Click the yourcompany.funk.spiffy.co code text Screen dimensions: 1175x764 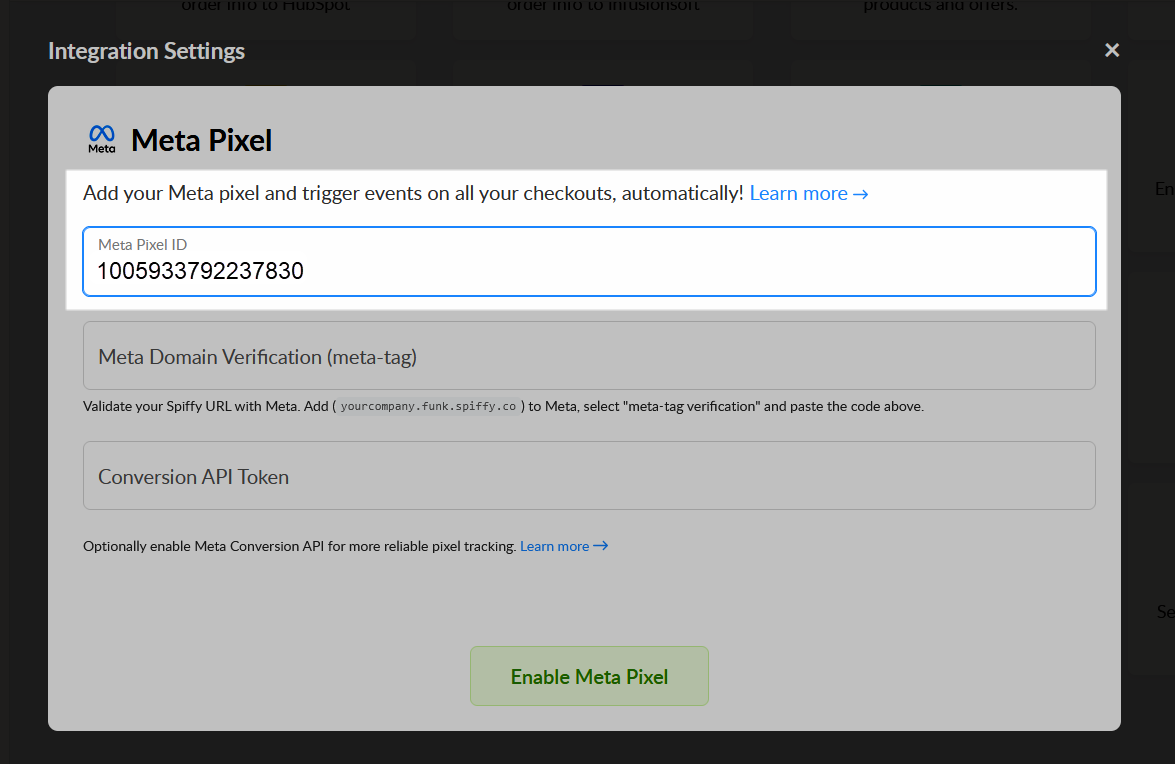(428, 406)
